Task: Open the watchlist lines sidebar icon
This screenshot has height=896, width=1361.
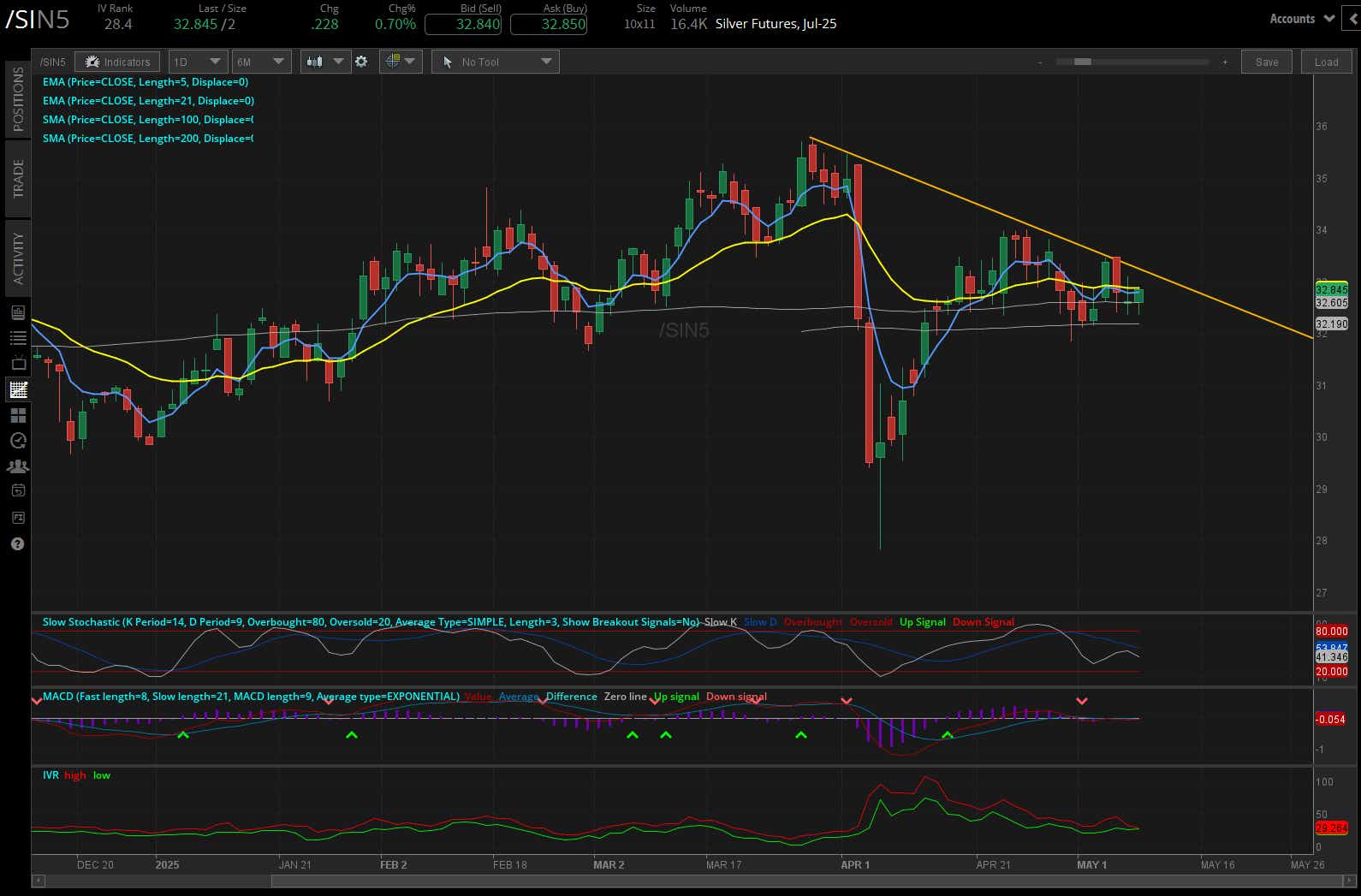Action: pyautogui.click(x=18, y=338)
